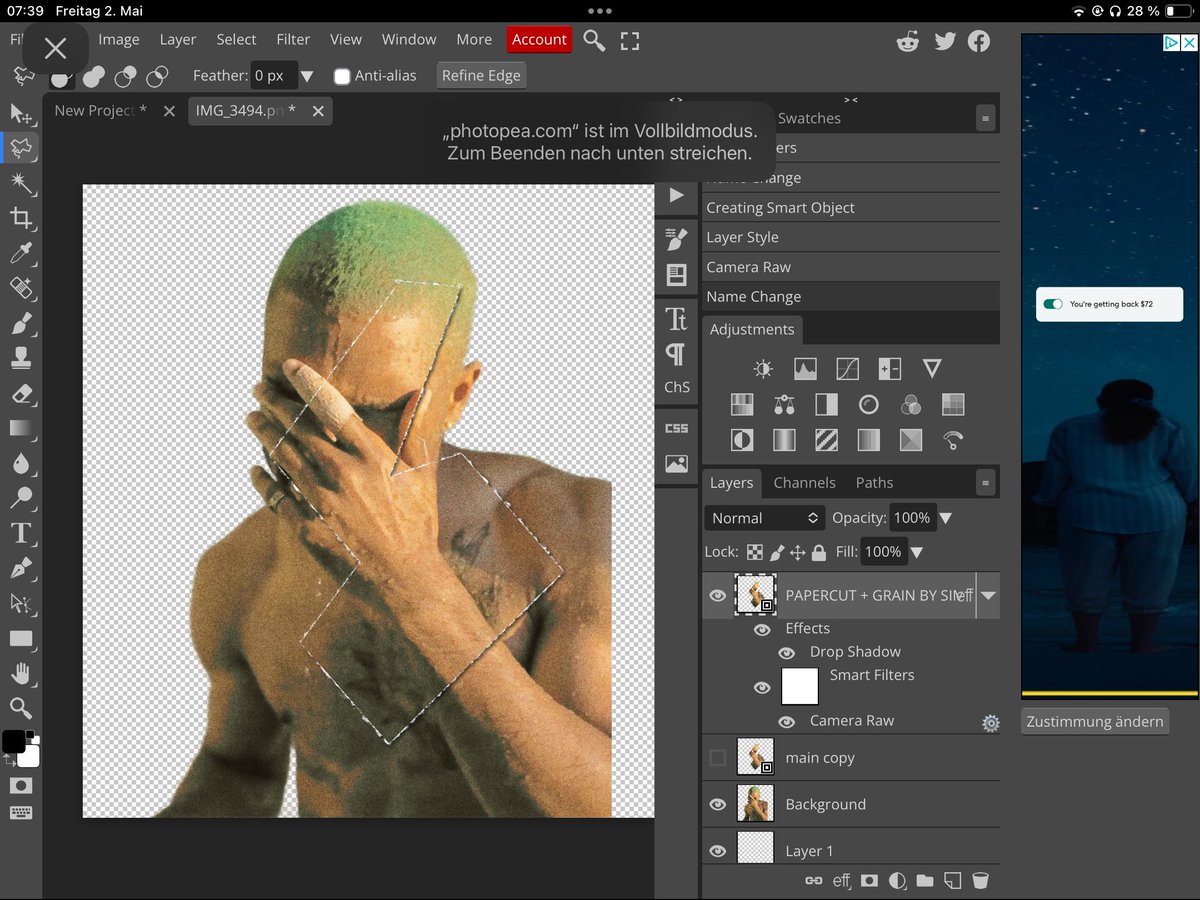Add a Channel Mixer adjustment
Viewport: 1200px width, 900px height.
pos(911,405)
